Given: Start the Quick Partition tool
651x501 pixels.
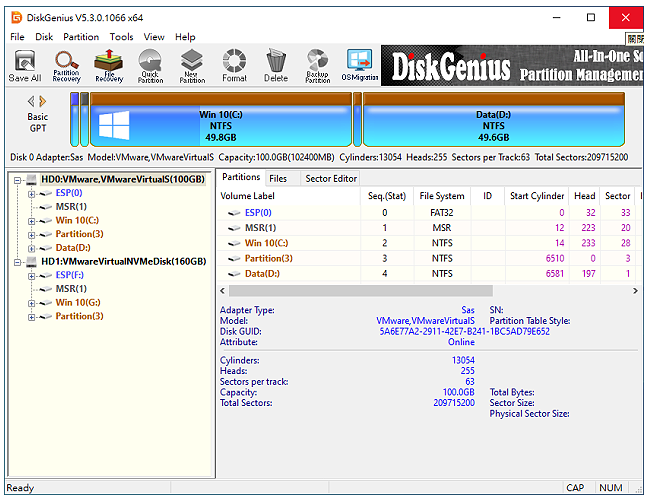Looking at the screenshot, I should click(x=150, y=66).
